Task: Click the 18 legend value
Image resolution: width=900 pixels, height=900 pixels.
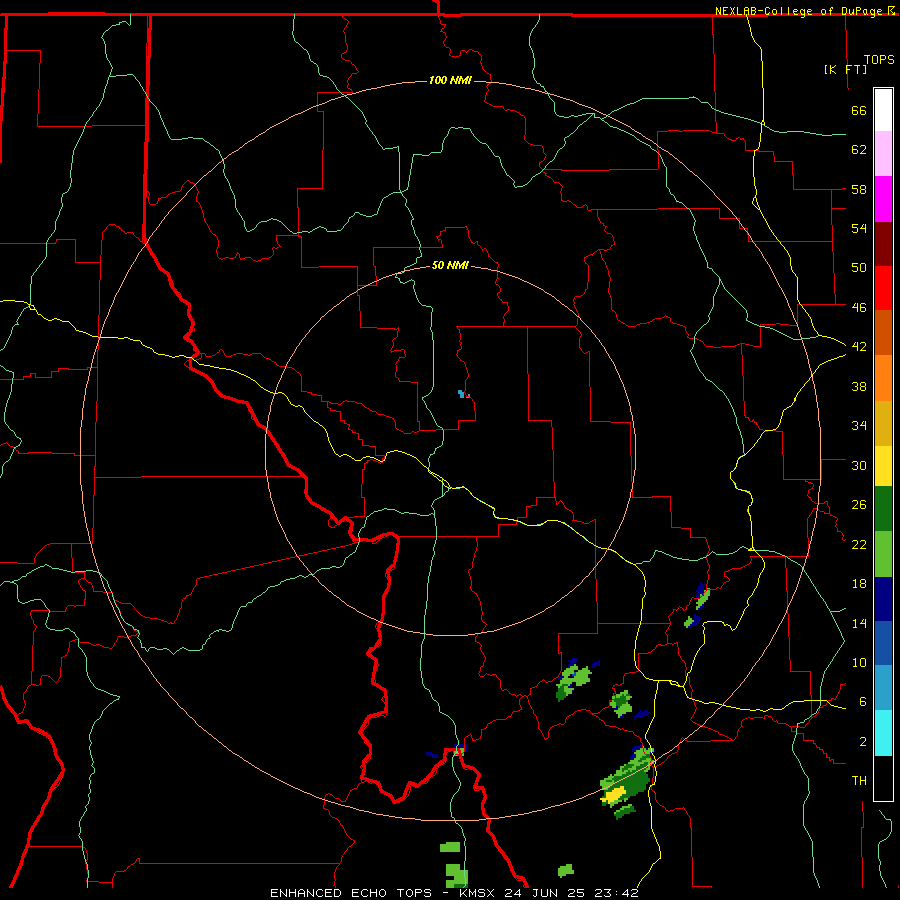Action: tap(859, 584)
